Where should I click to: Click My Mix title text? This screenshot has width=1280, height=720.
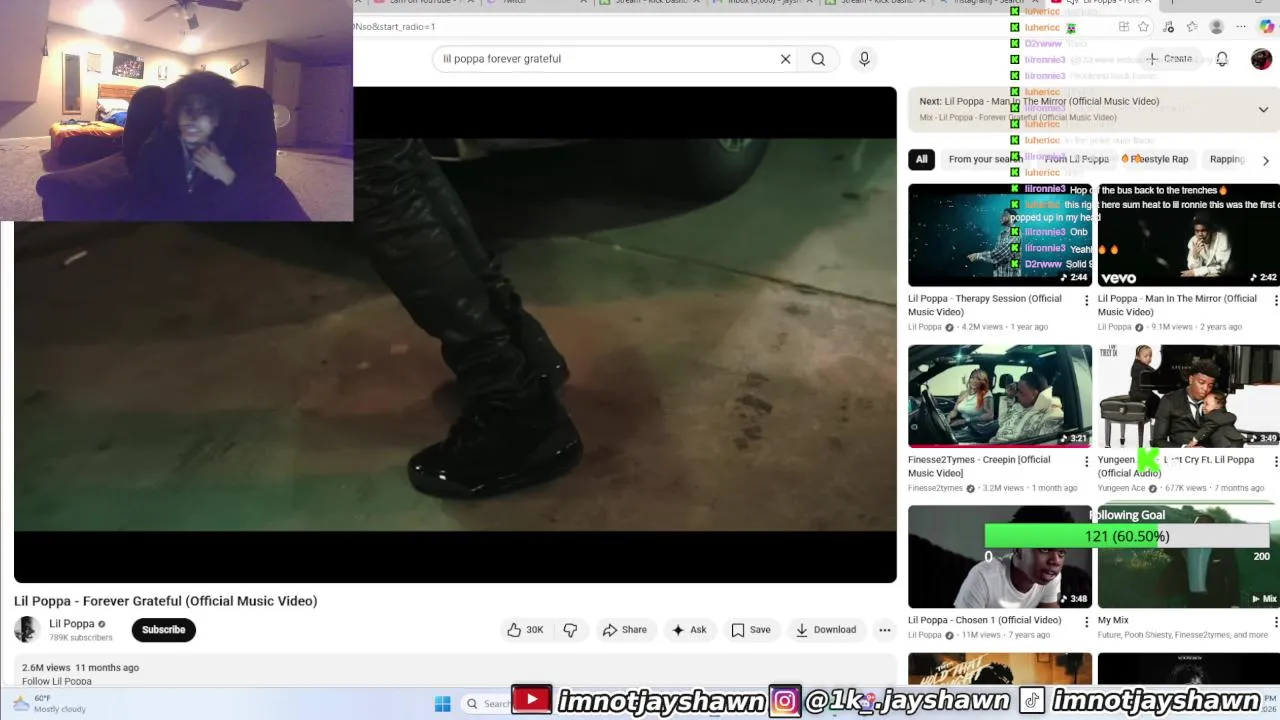coord(1113,620)
